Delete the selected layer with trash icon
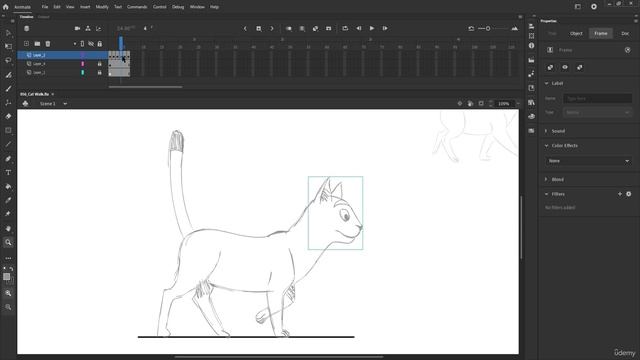This screenshot has width=640, height=360. pyautogui.click(x=48, y=44)
